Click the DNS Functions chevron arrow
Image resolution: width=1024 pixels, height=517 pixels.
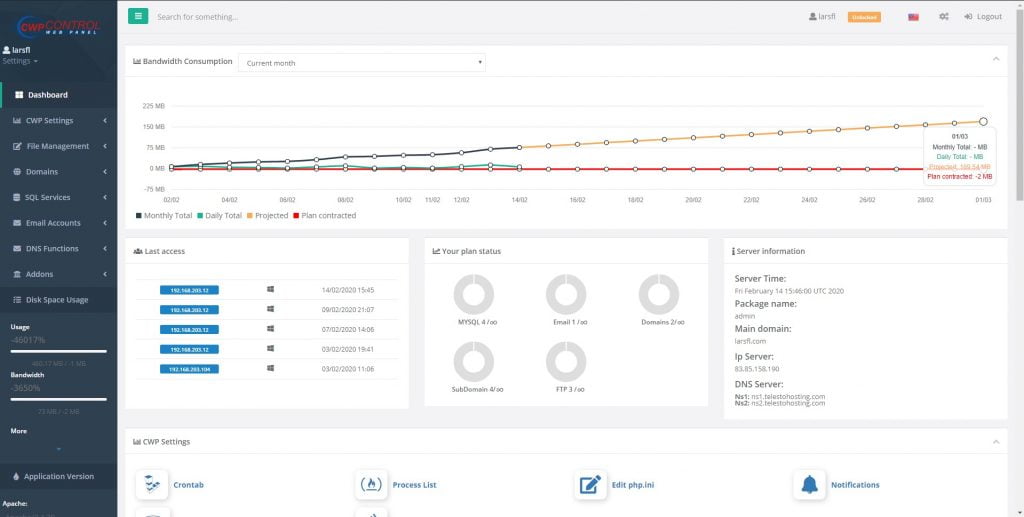(x=104, y=249)
